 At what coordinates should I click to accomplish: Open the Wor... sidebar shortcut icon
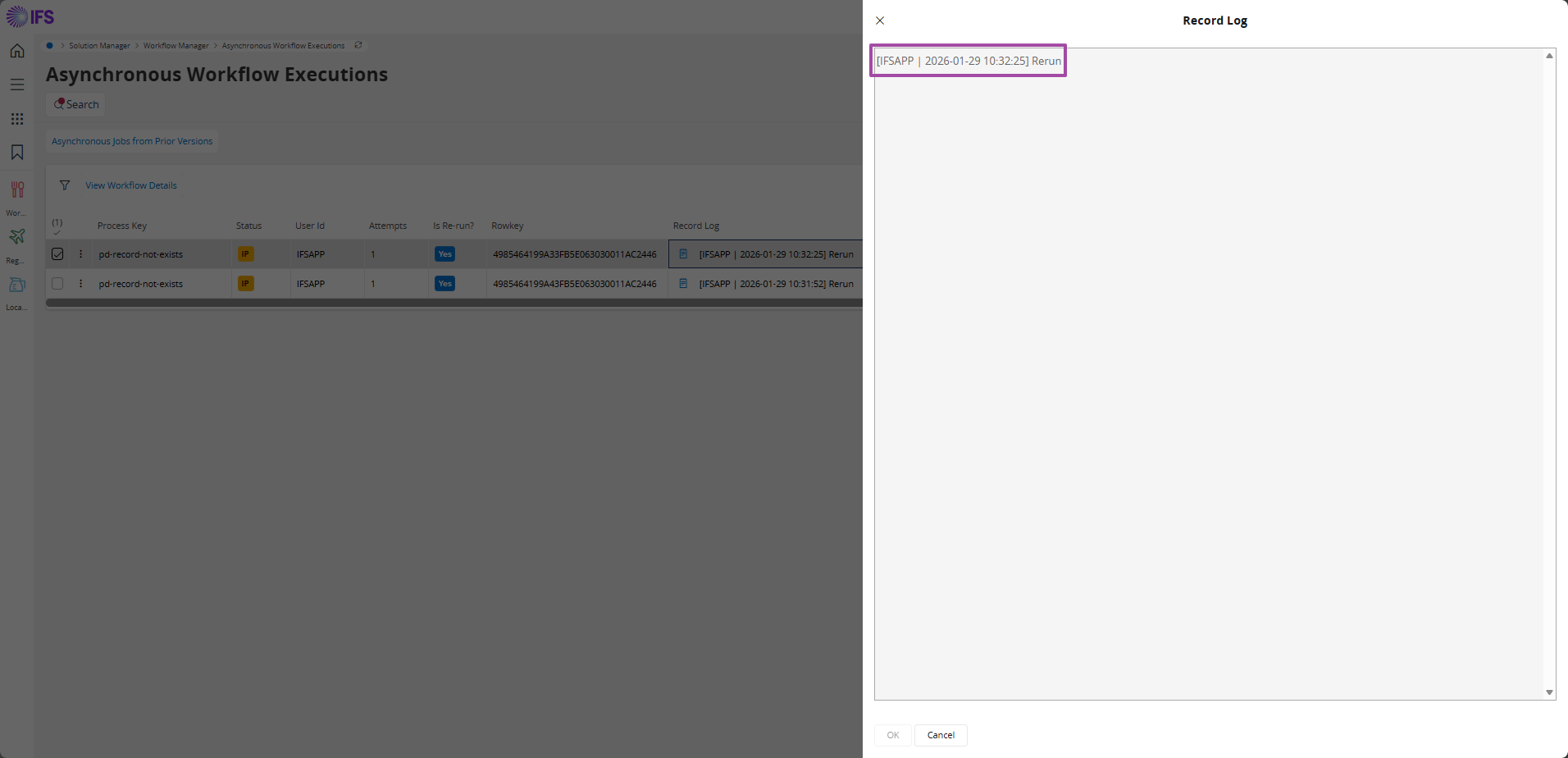[x=17, y=189]
